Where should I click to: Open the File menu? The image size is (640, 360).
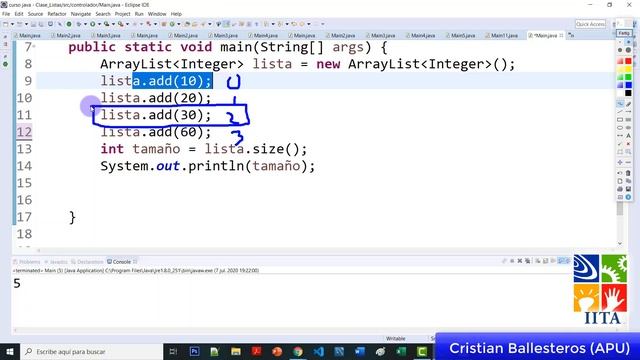tap(6, 14)
